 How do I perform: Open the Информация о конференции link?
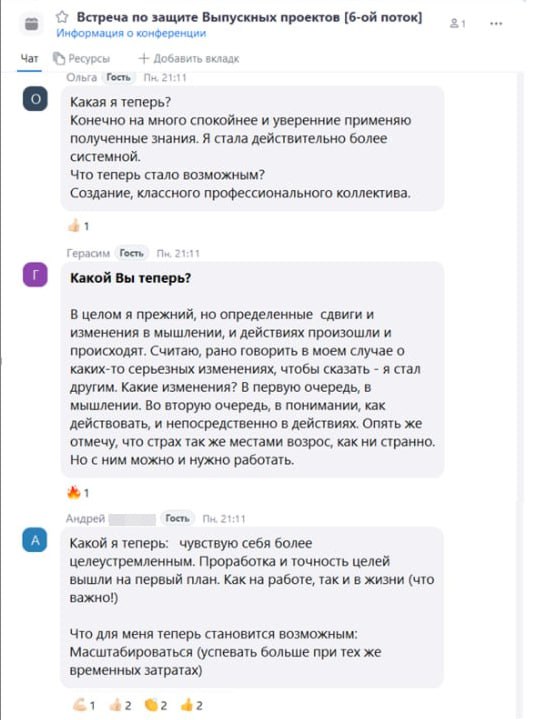pyautogui.click(x=131, y=33)
